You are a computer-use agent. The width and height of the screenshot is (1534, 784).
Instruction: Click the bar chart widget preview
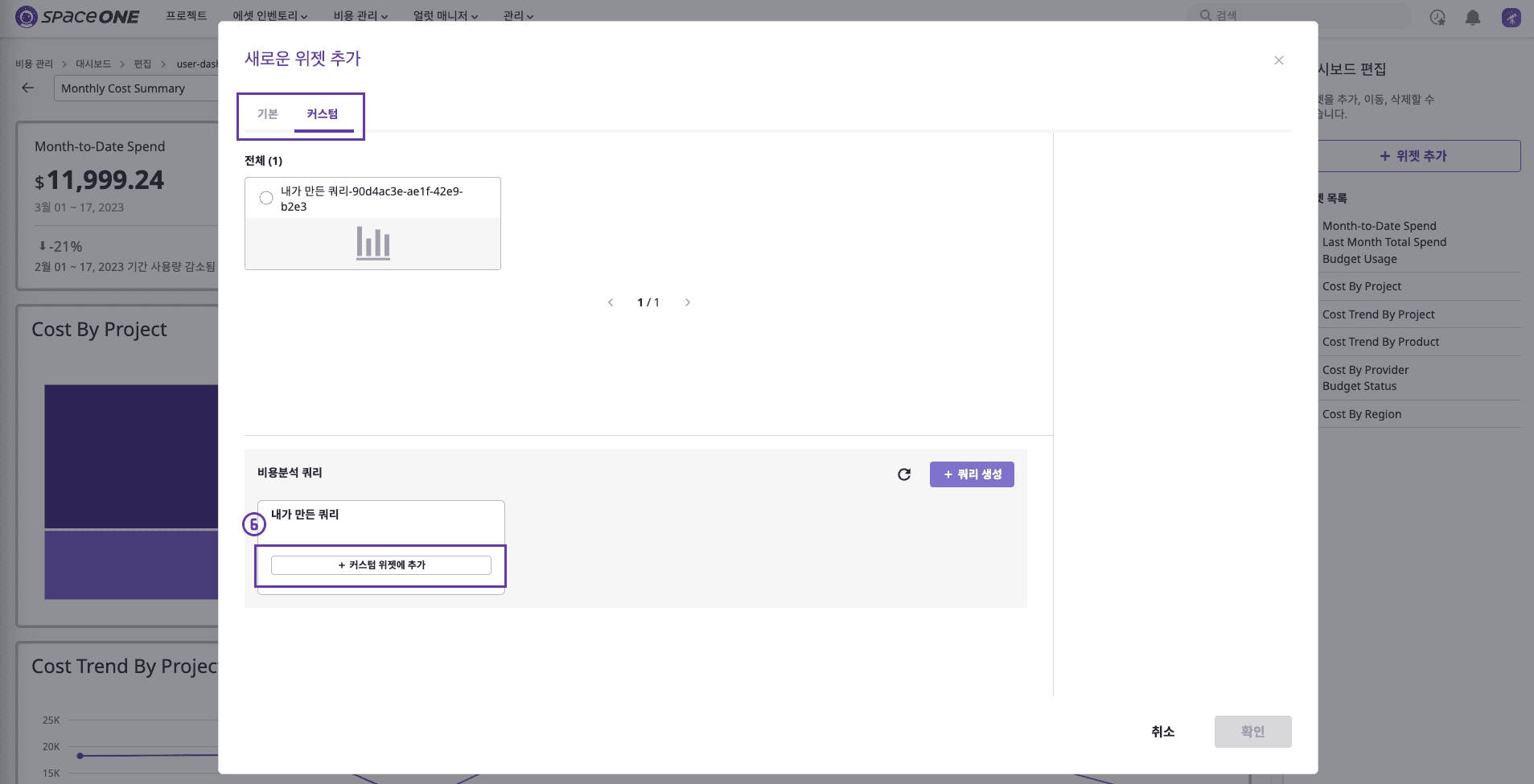pyautogui.click(x=373, y=243)
